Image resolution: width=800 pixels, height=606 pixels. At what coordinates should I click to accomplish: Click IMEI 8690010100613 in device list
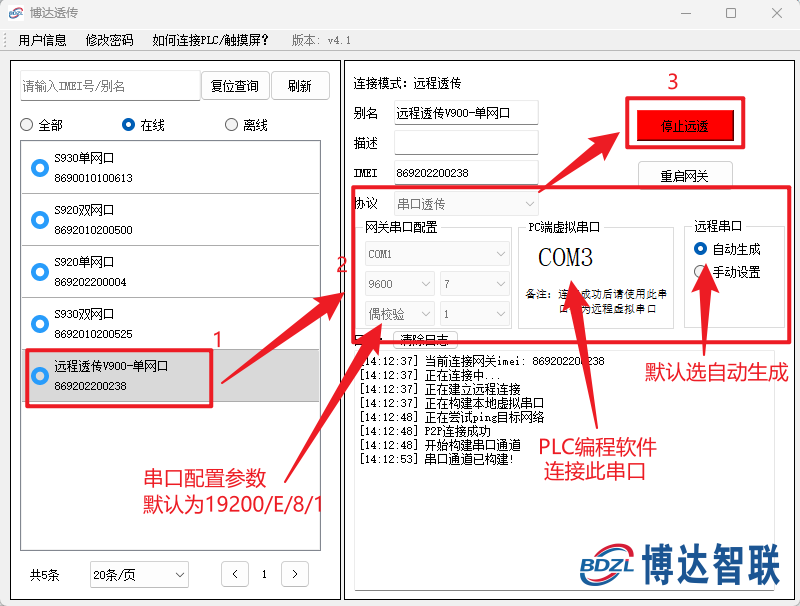click(x=93, y=178)
